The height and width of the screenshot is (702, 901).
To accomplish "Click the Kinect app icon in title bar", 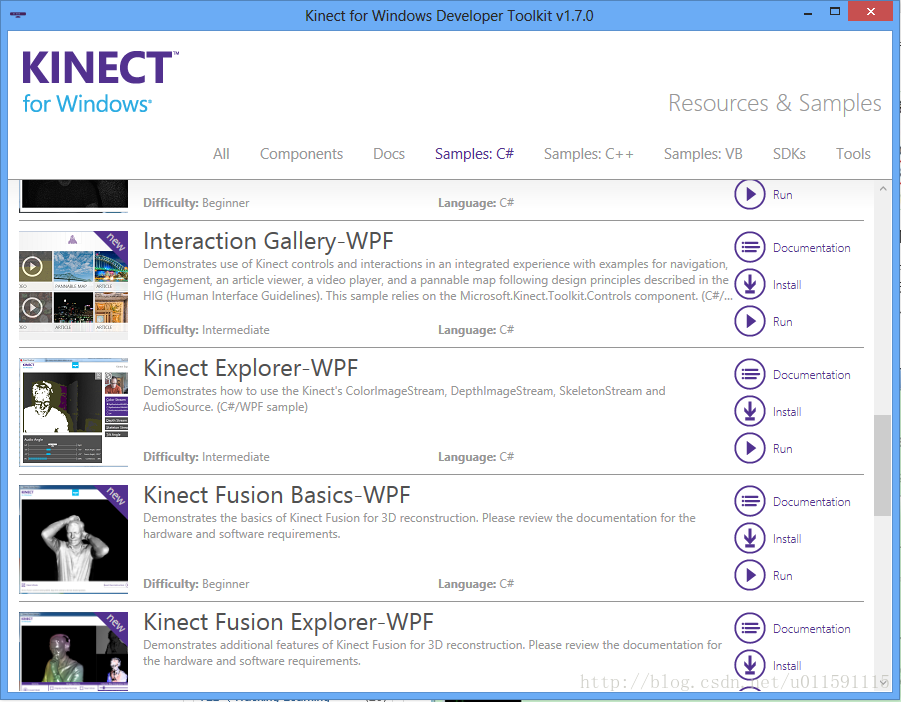I will point(18,14).
